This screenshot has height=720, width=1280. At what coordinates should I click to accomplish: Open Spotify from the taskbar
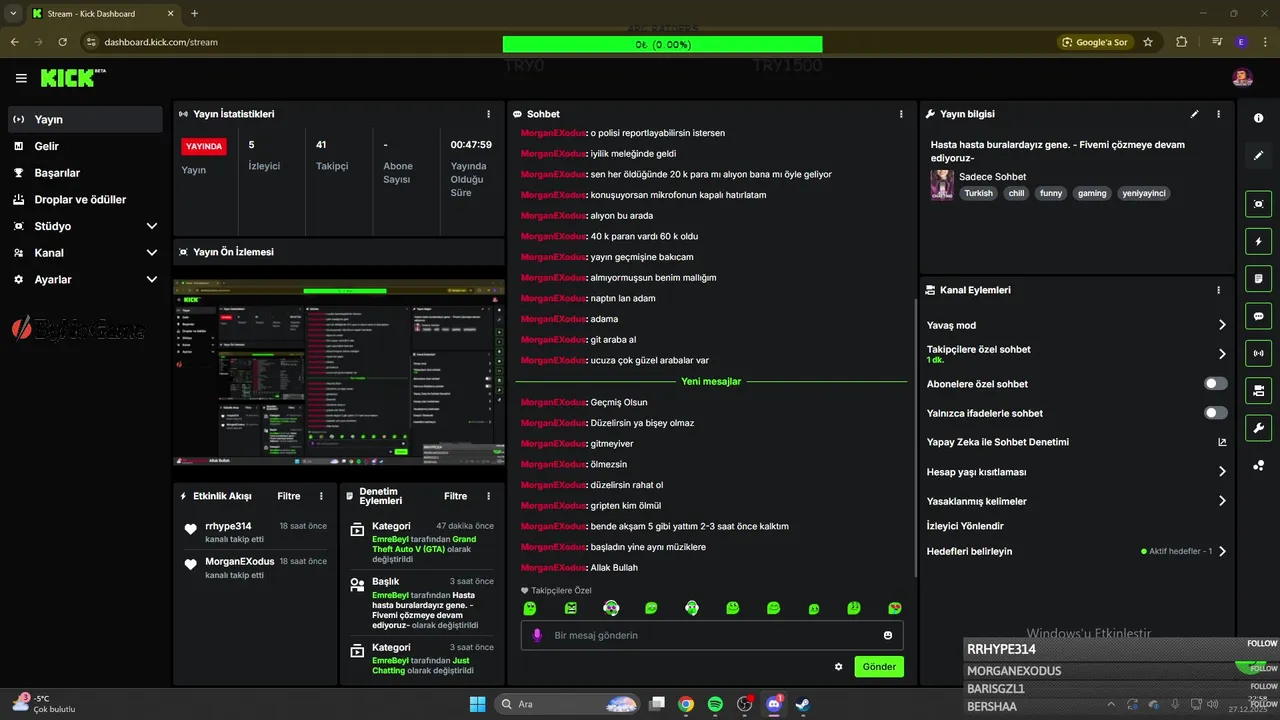tap(716, 704)
